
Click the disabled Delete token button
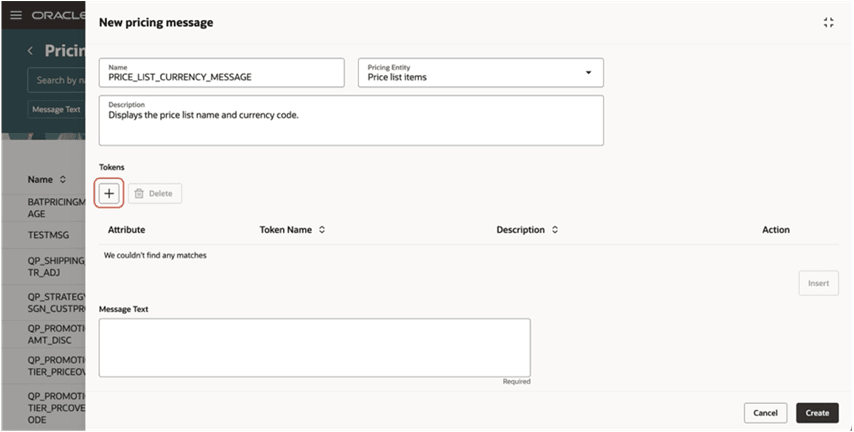pos(155,193)
